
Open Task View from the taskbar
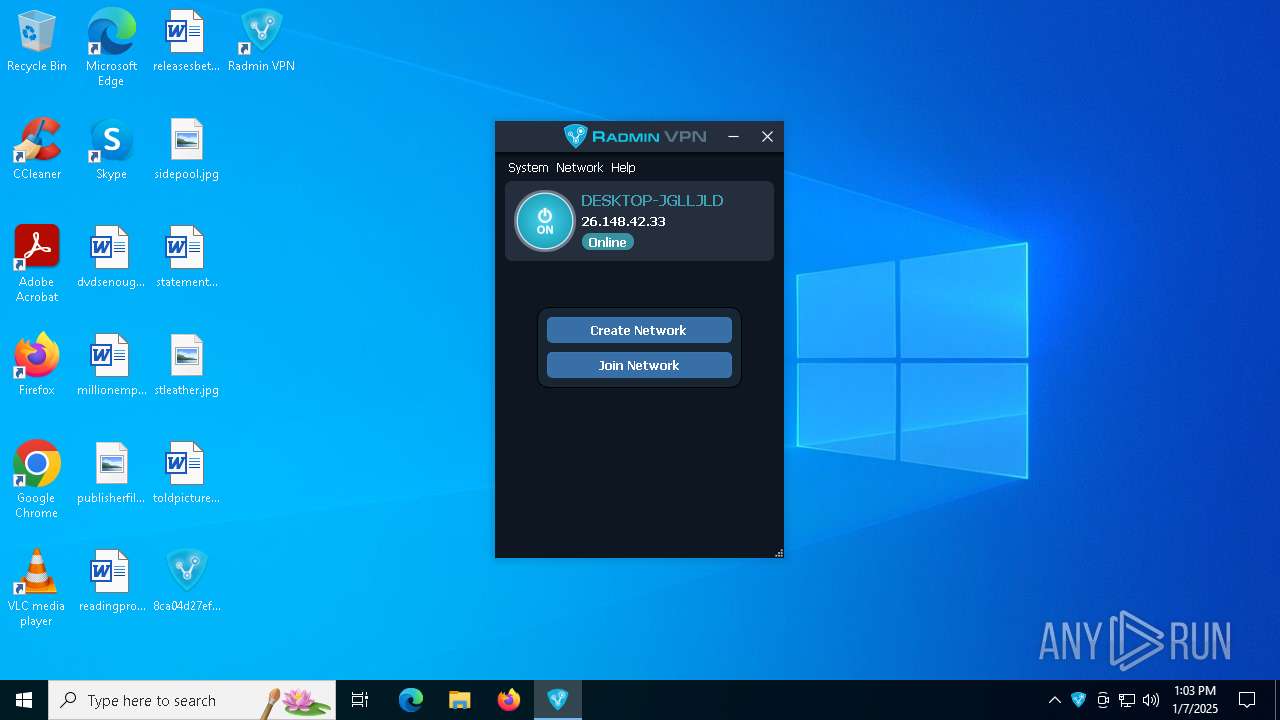(x=360, y=700)
